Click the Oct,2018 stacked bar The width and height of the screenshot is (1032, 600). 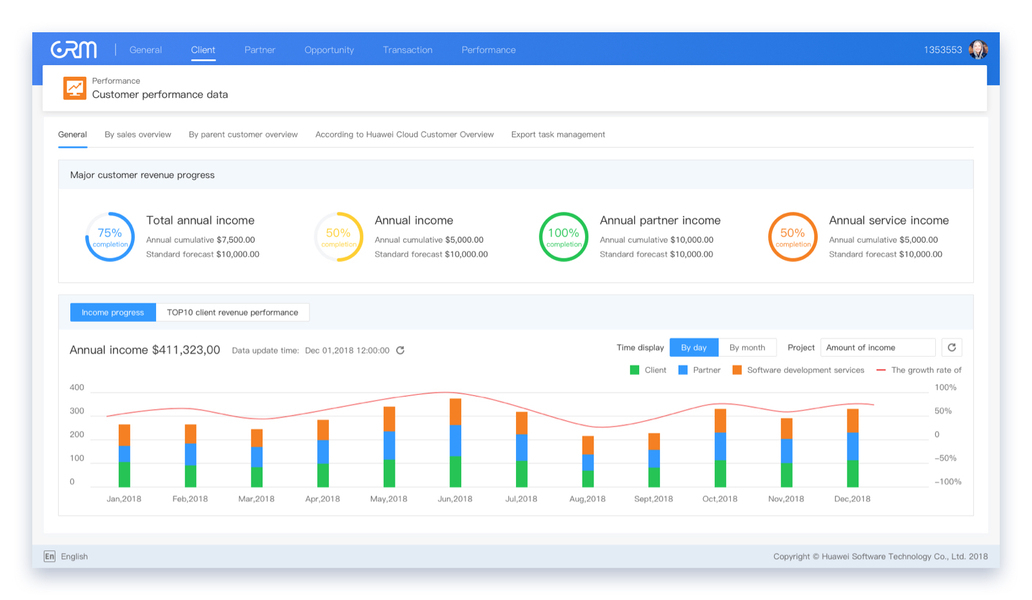(x=720, y=448)
